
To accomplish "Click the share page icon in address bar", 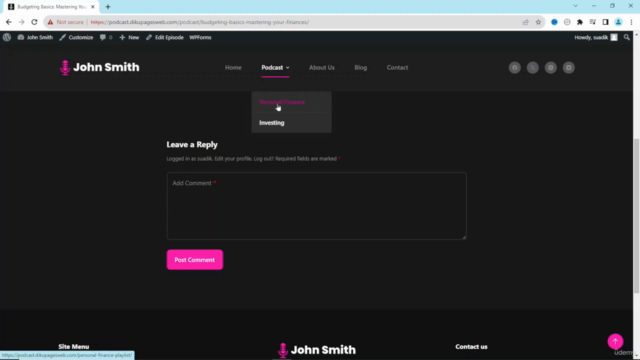I will point(525,22).
